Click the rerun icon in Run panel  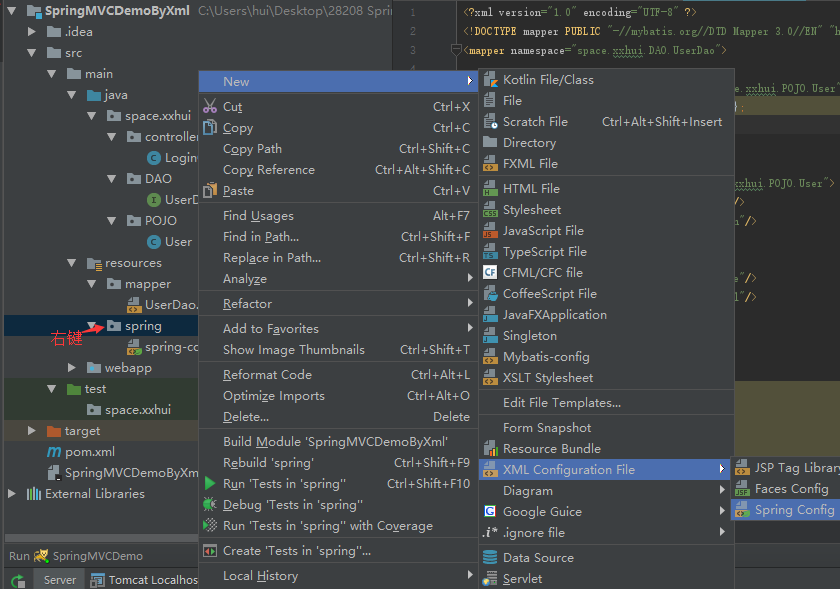click(18, 580)
